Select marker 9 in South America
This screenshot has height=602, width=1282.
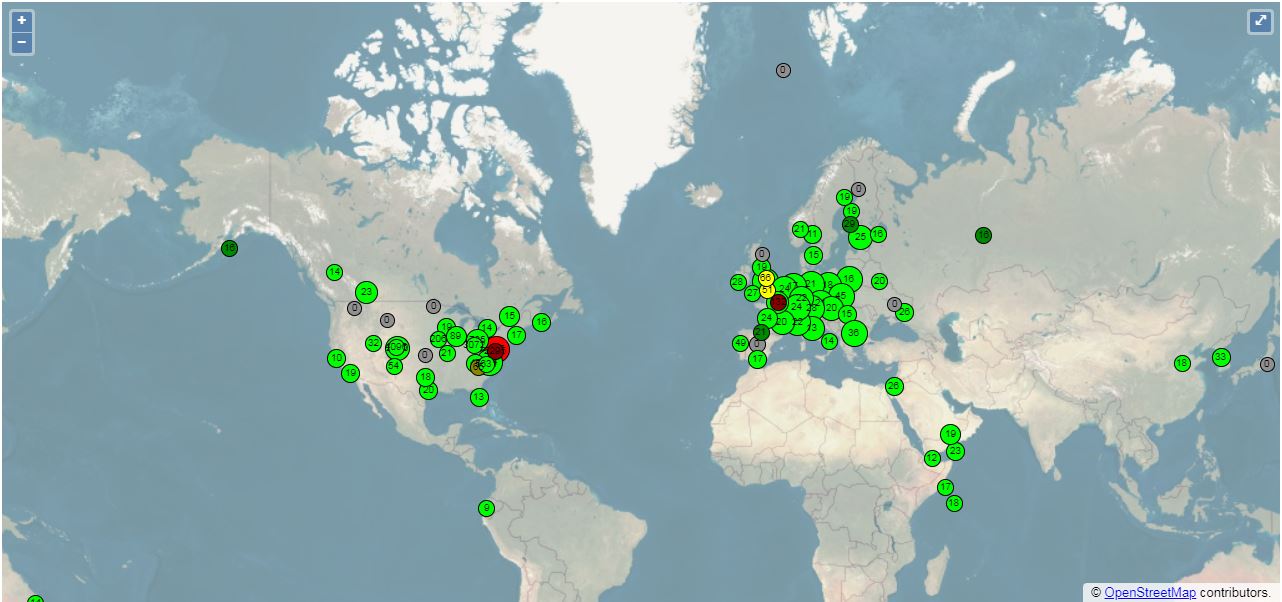tap(486, 508)
